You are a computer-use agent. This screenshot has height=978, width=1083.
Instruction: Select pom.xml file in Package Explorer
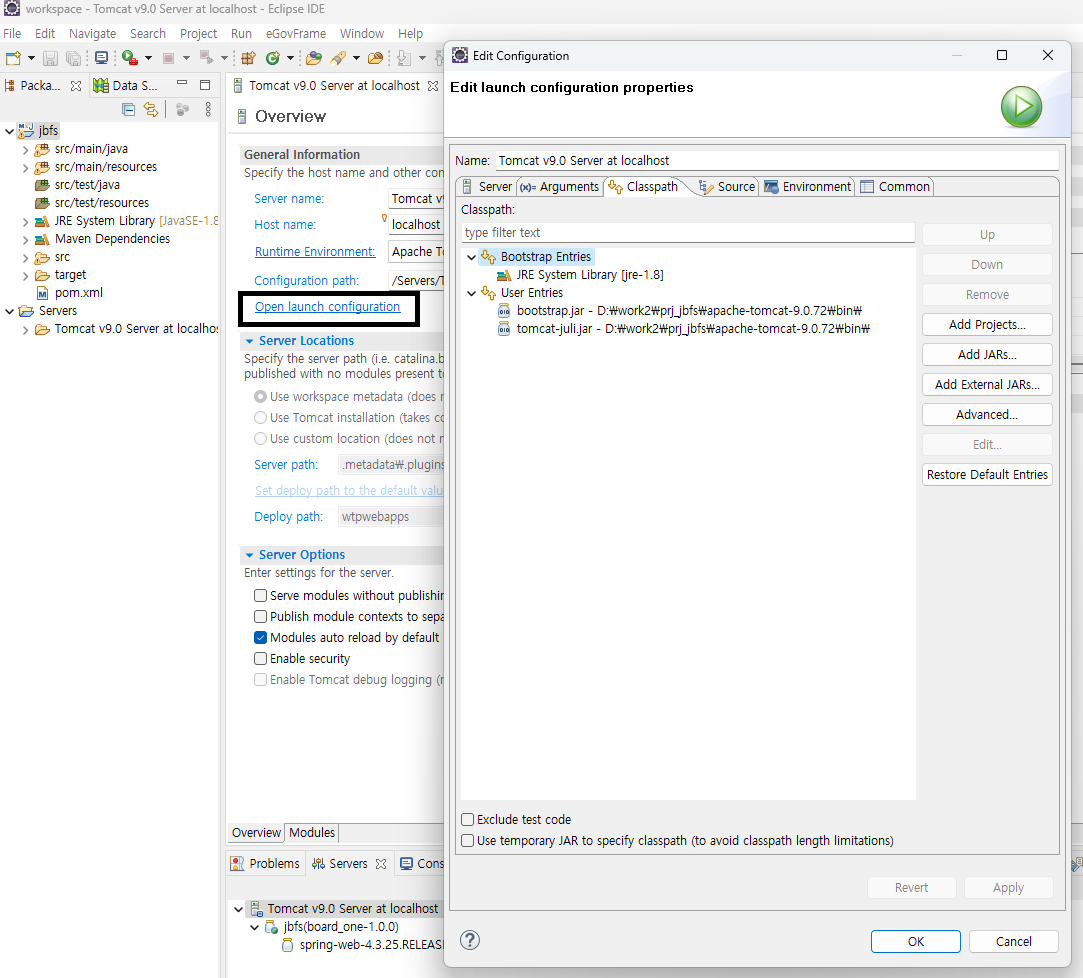click(79, 293)
